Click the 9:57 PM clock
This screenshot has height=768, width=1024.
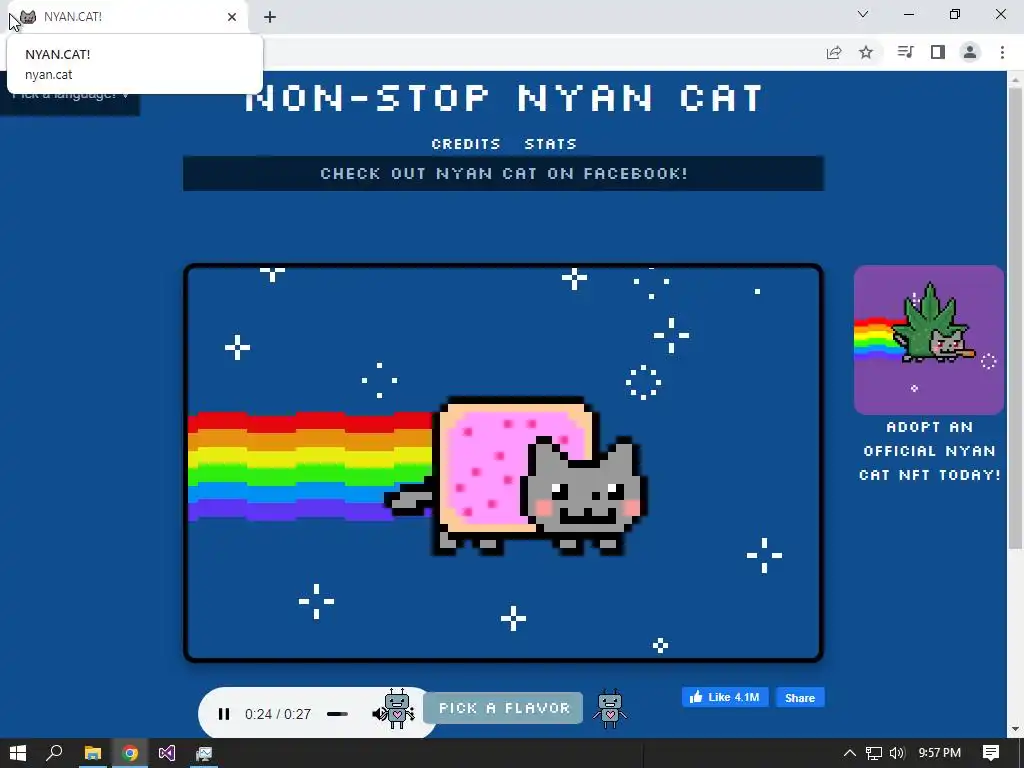tap(940, 753)
